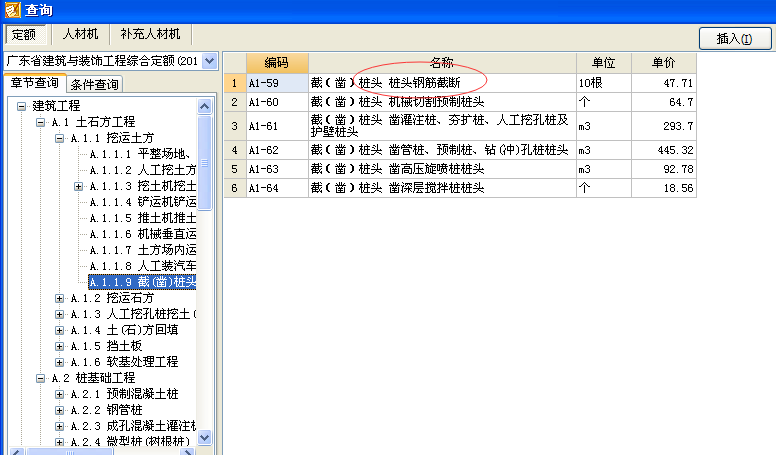Collapse the A.1 土石方工程 node

click(41, 122)
